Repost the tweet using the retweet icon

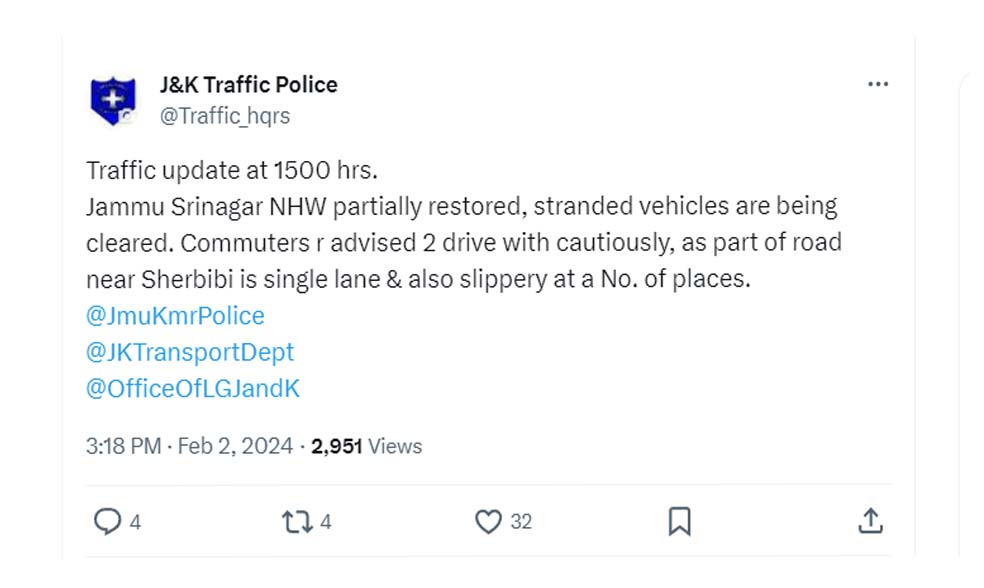click(298, 521)
